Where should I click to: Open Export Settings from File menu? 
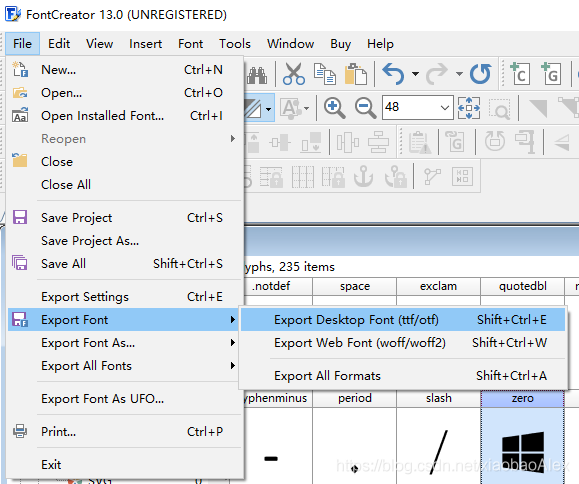pyautogui.click(x=124, y=296)
